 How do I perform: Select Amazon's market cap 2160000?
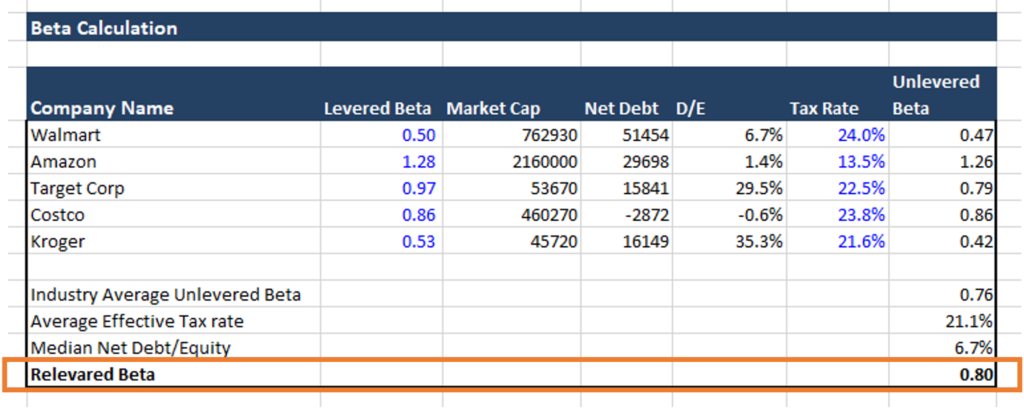click(511, 162)
